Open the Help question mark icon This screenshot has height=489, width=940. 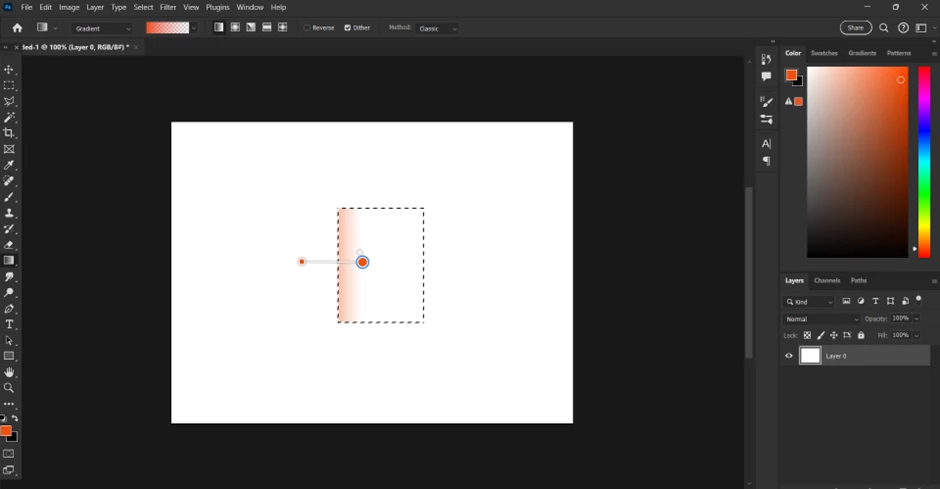point(903,28)
